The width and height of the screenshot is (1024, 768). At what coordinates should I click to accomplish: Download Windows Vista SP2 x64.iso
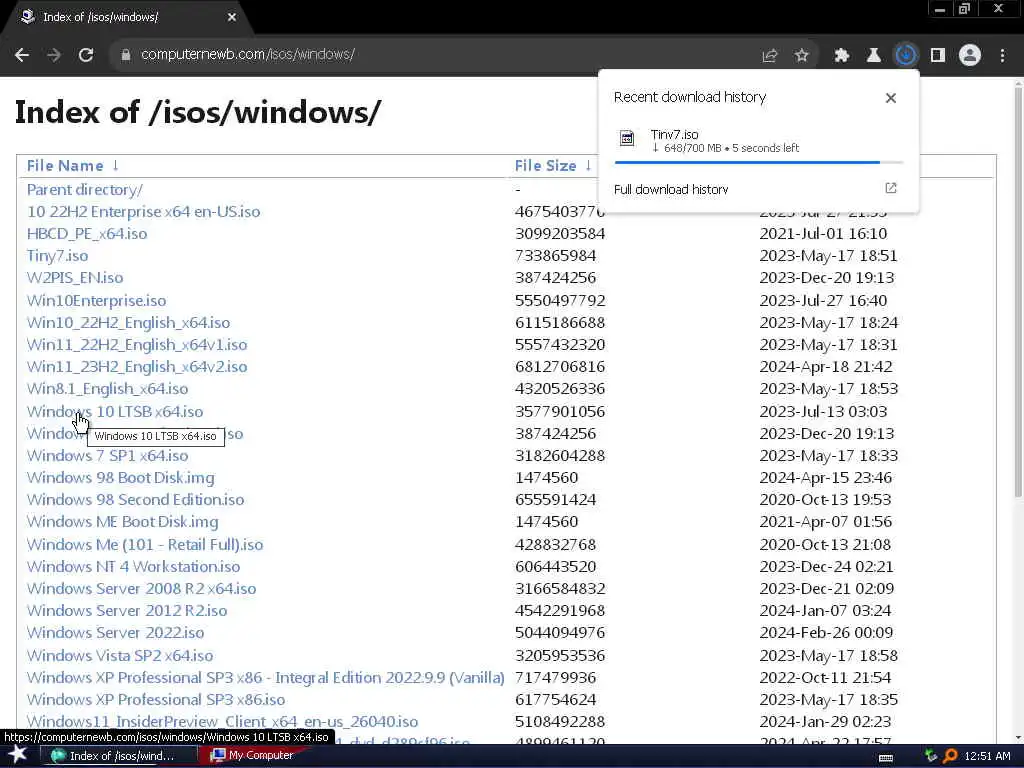120,656
